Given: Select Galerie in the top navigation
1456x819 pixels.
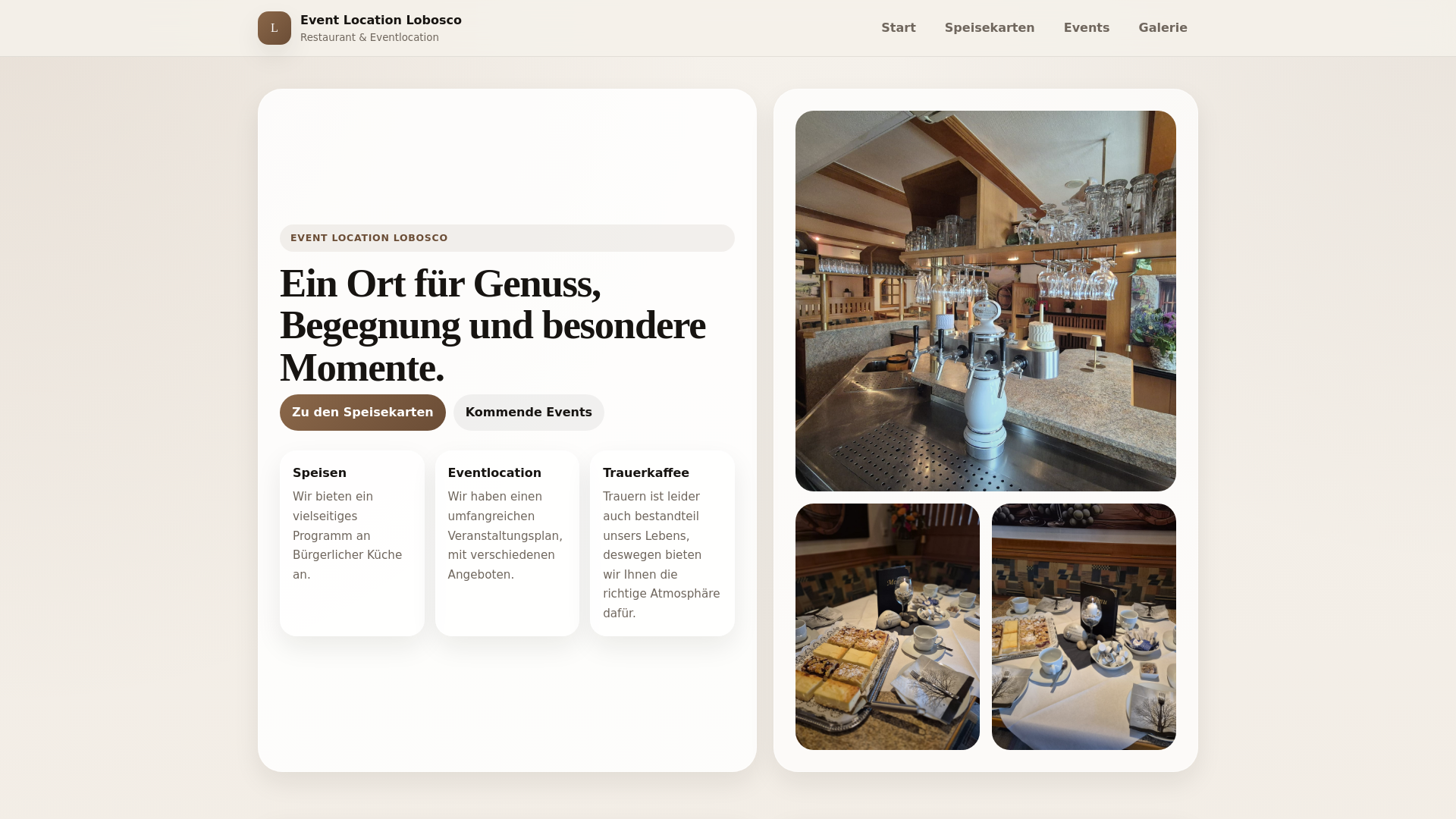Looking at the screenshot, I should coord(1163,28).
